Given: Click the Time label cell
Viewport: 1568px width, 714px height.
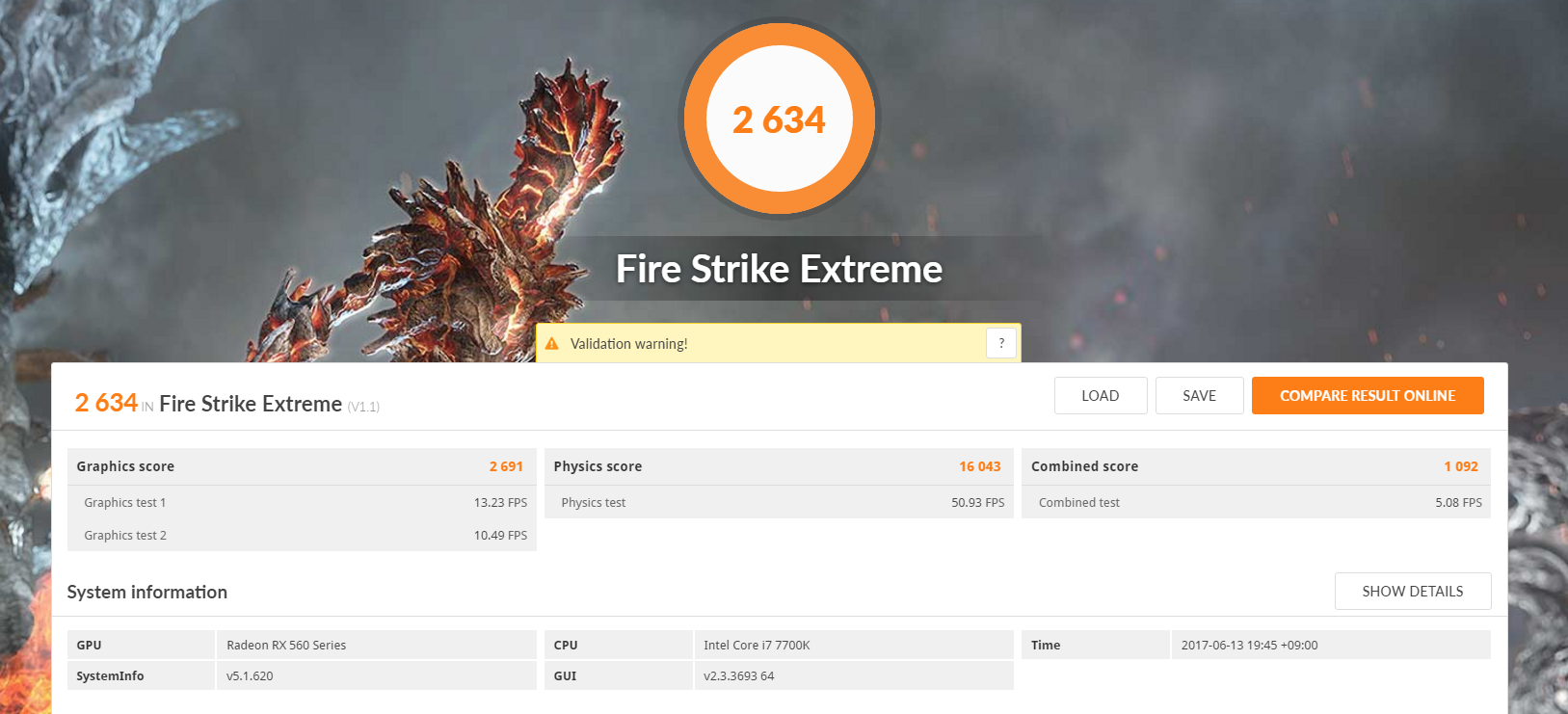Looking at the screenshot, I should [x=1095, y=645].
